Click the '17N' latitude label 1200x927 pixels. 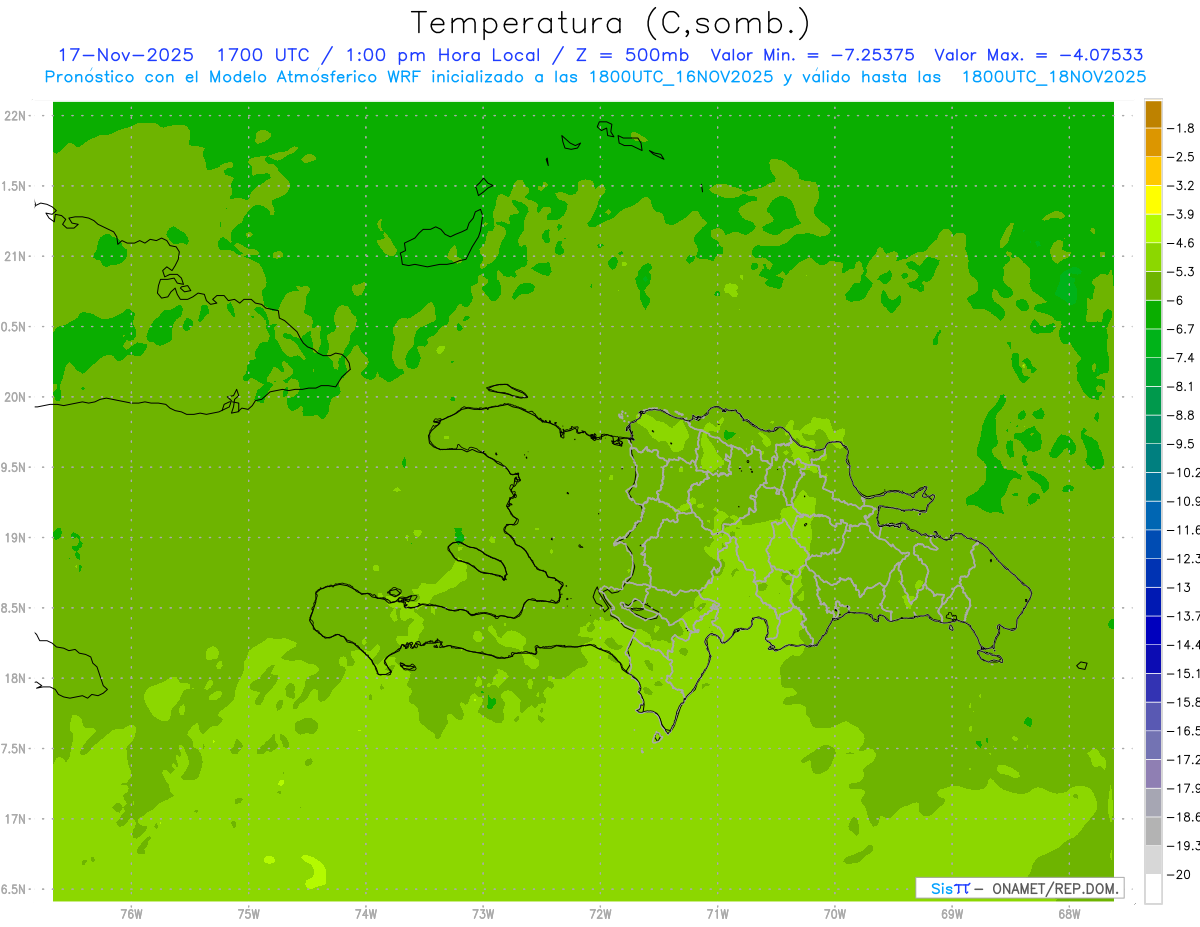(17, 820)
